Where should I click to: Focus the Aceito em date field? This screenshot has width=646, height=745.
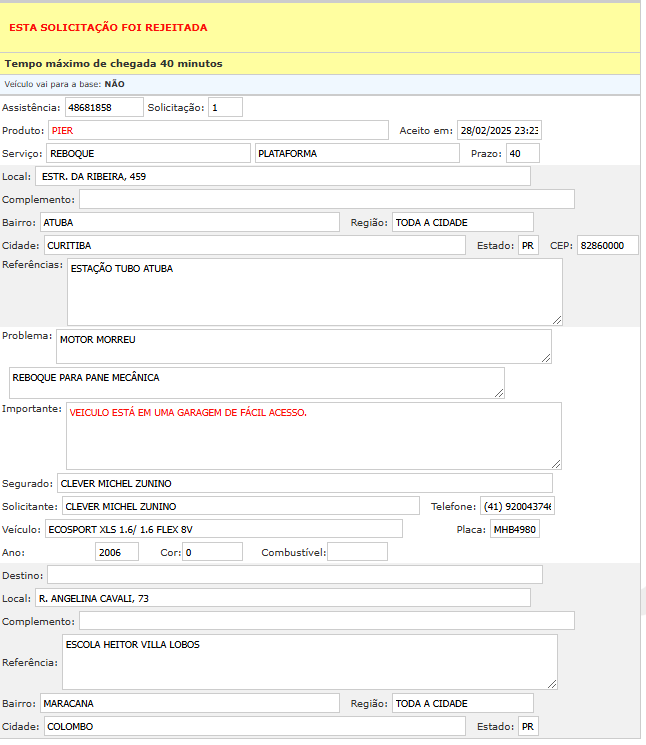[499, 130]
